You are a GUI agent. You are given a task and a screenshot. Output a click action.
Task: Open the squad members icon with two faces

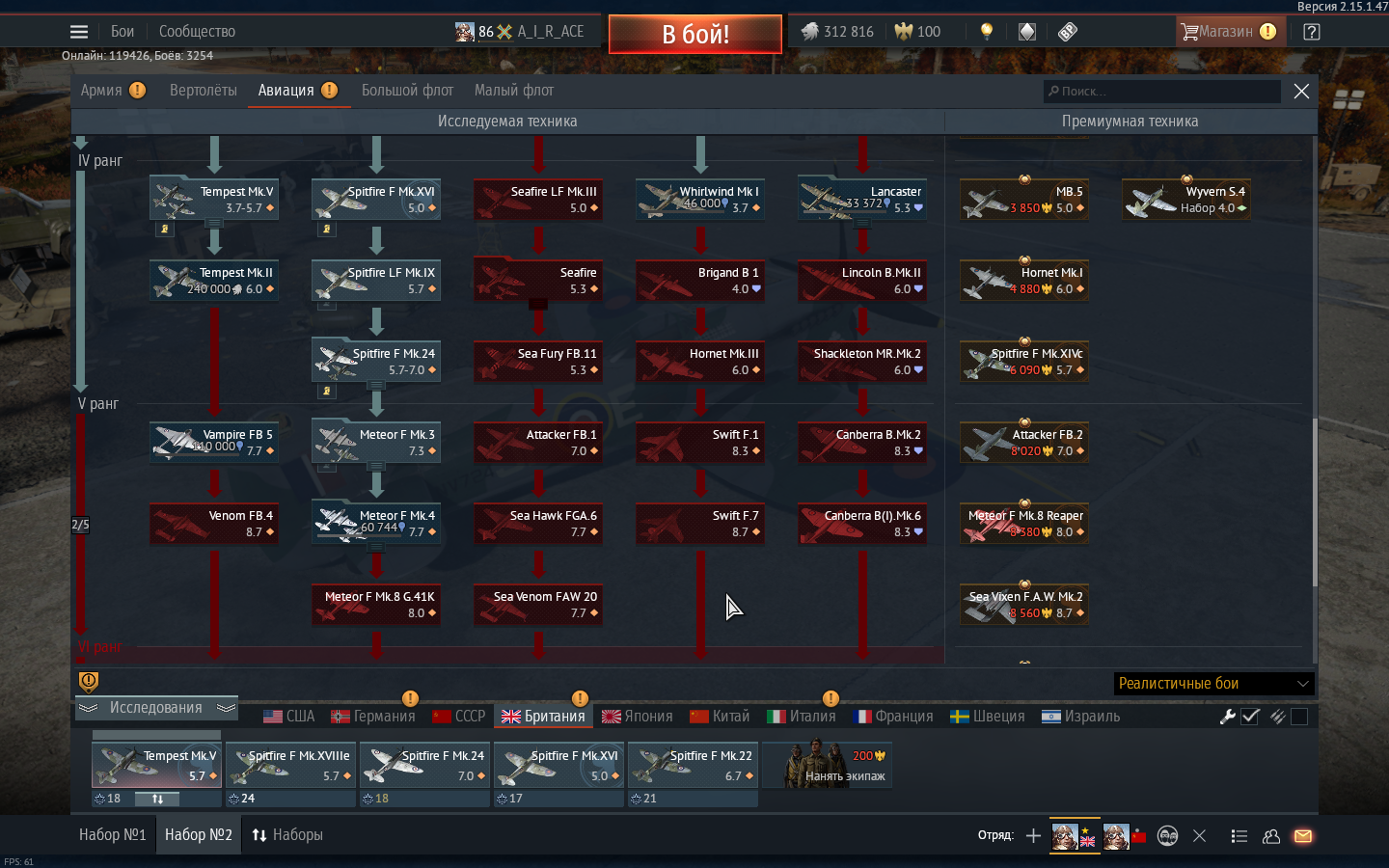1168,836
